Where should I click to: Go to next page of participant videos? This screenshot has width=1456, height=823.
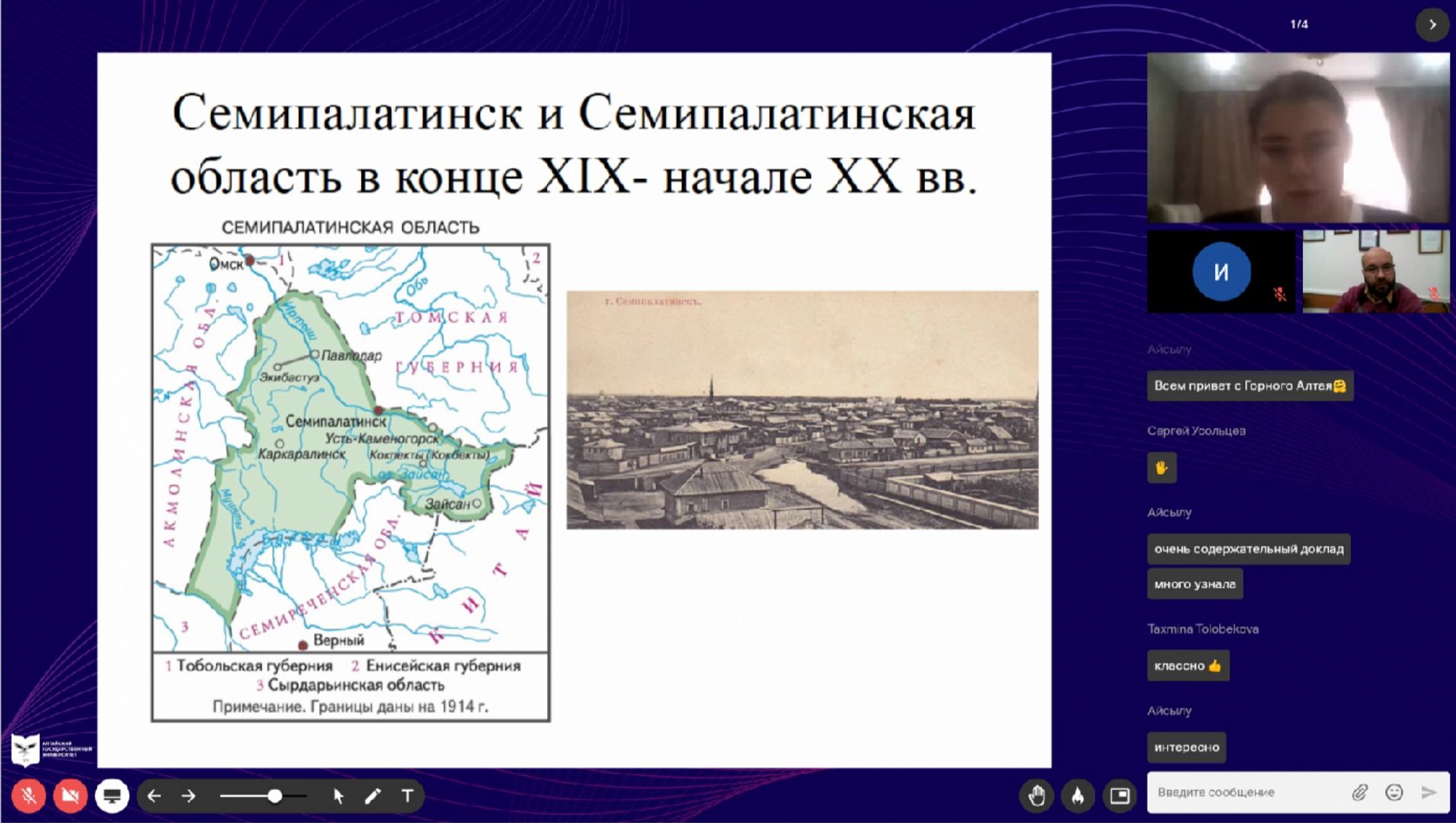click(1432, 24)
